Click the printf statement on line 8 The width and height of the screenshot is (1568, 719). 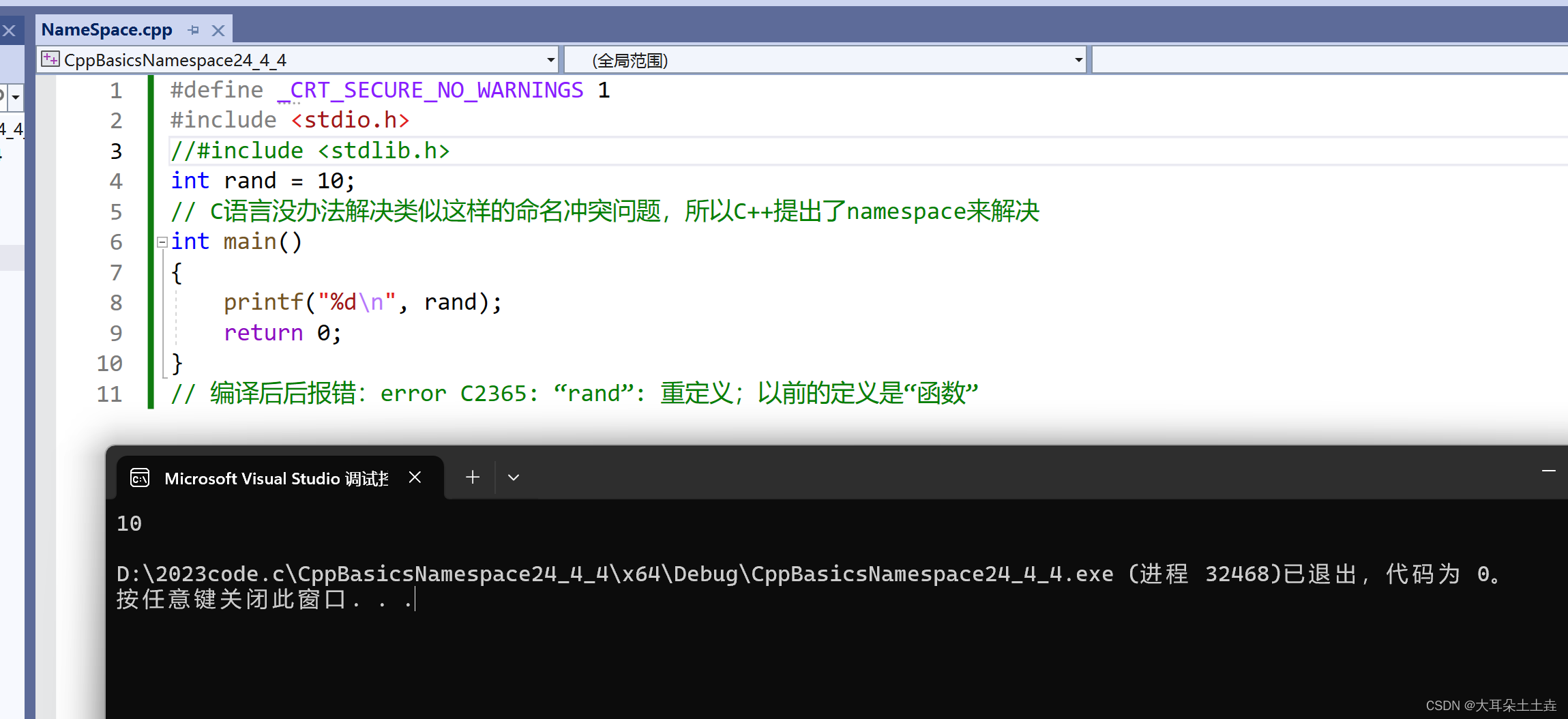pyautogui.click(x=363, y=302)
